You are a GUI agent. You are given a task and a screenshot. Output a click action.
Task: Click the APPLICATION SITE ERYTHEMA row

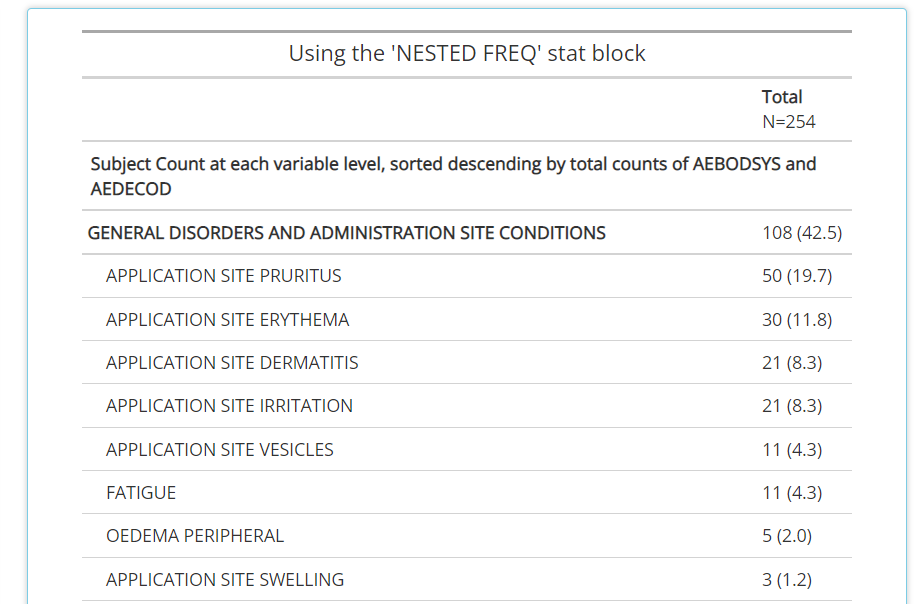tap(466, 319)
